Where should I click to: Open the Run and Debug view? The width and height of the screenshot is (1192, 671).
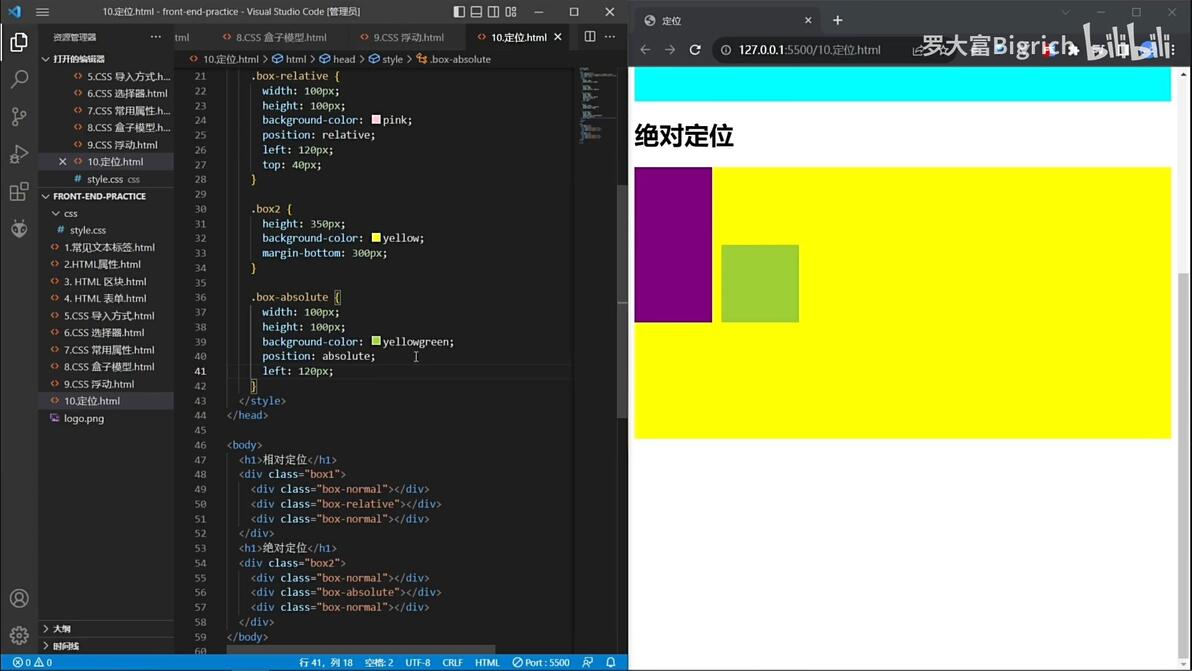pyautogui.click(x=19, y=154)
